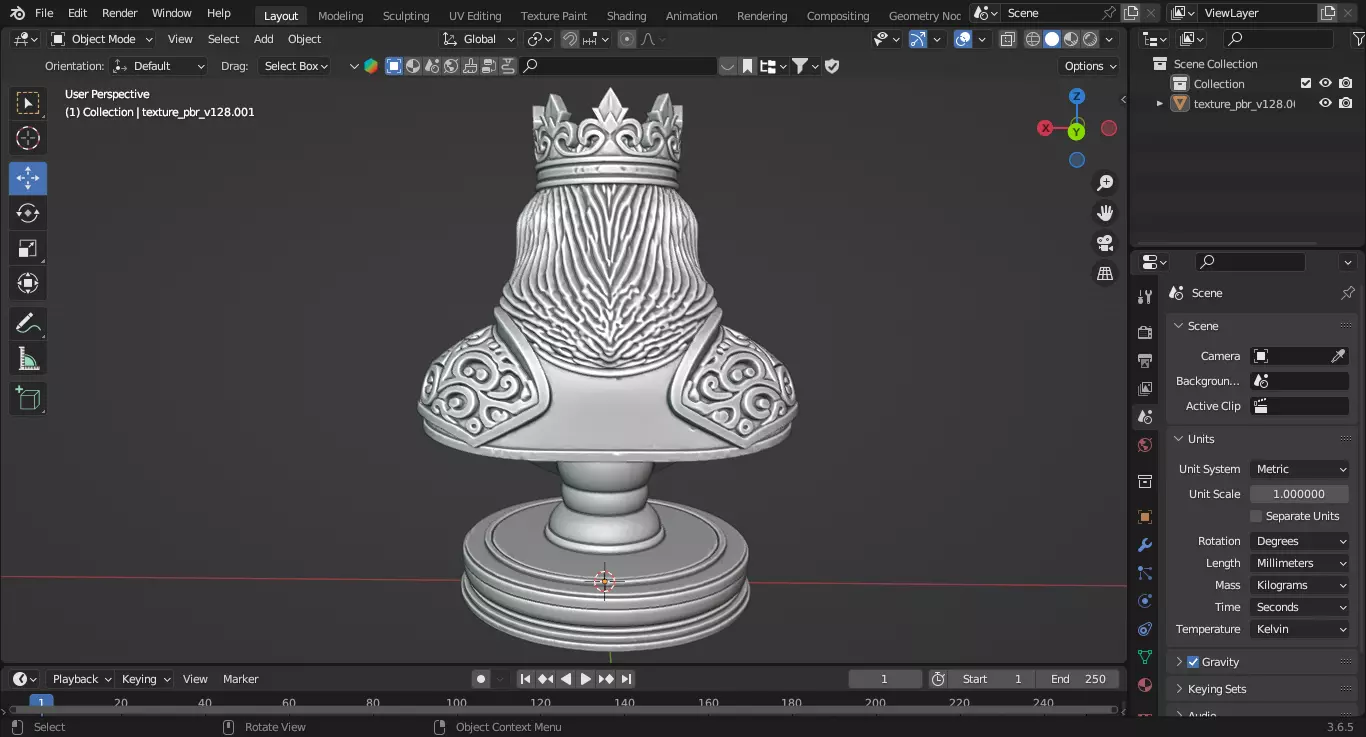Select the Cursor tool in toolbar
1366x737 pixels.
[28, 138]
